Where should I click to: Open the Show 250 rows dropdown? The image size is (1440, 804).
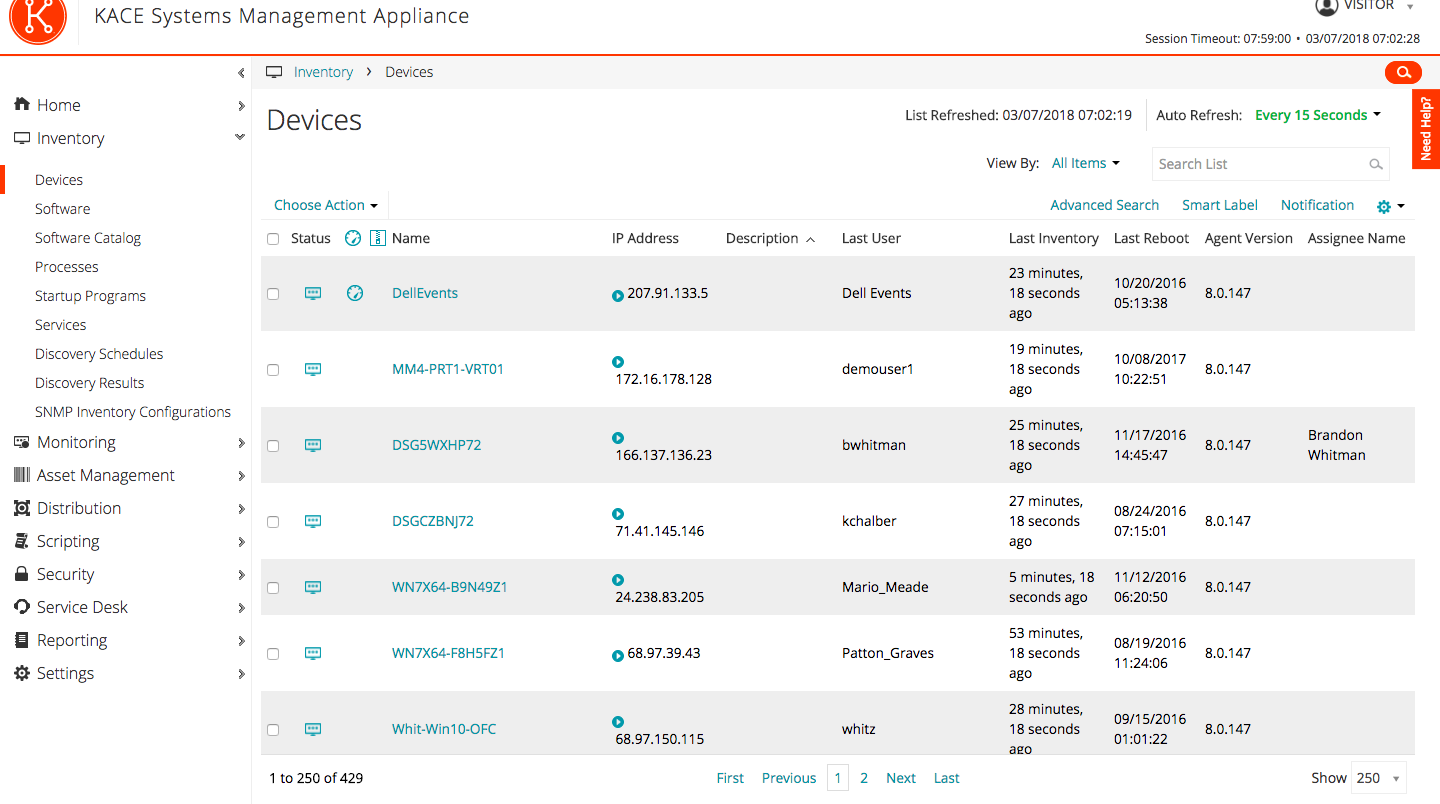pyautogui.click(x=1378, y=778)
